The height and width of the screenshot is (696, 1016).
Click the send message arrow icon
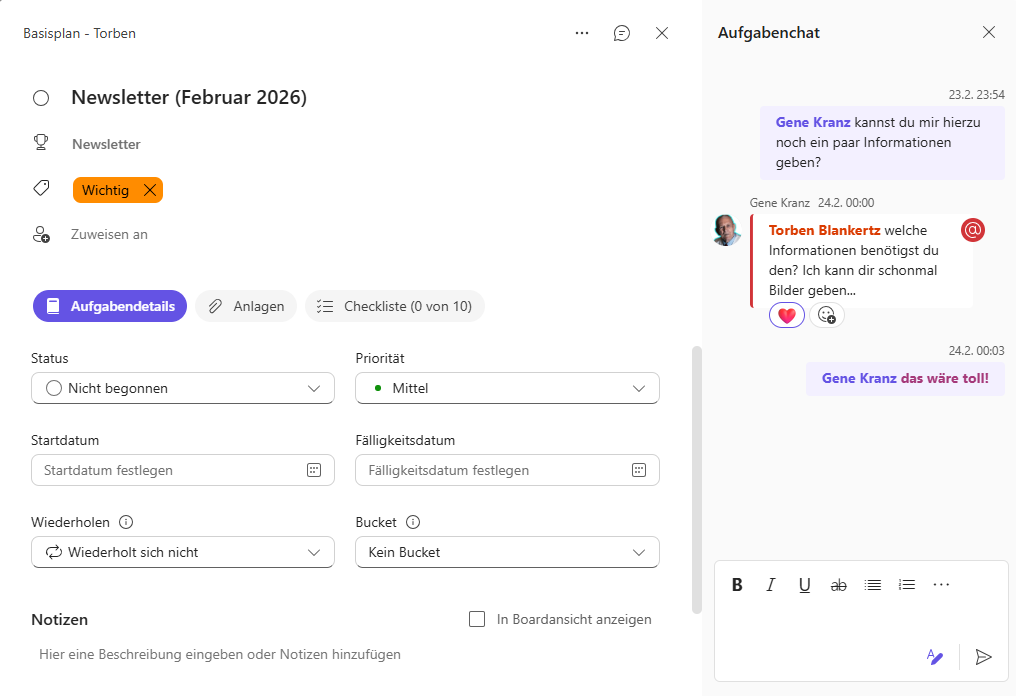click(x=984, y=656)
